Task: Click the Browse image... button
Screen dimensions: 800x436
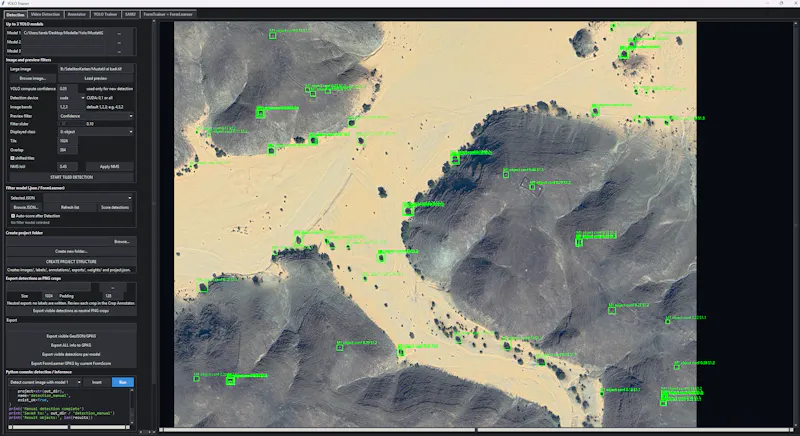Action: click(33, 79)
